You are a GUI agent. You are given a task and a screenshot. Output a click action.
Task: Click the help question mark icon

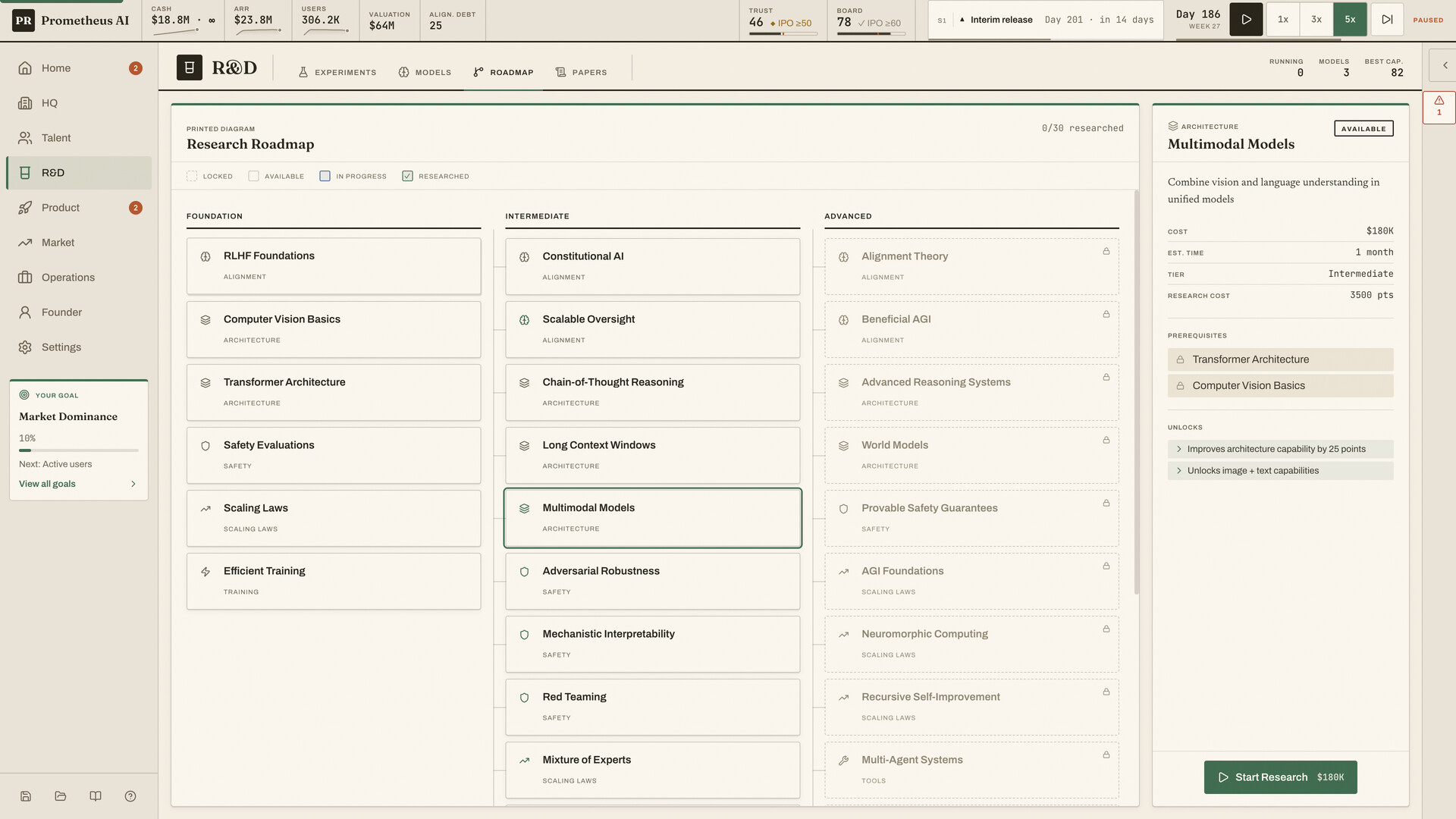[130, 796]
